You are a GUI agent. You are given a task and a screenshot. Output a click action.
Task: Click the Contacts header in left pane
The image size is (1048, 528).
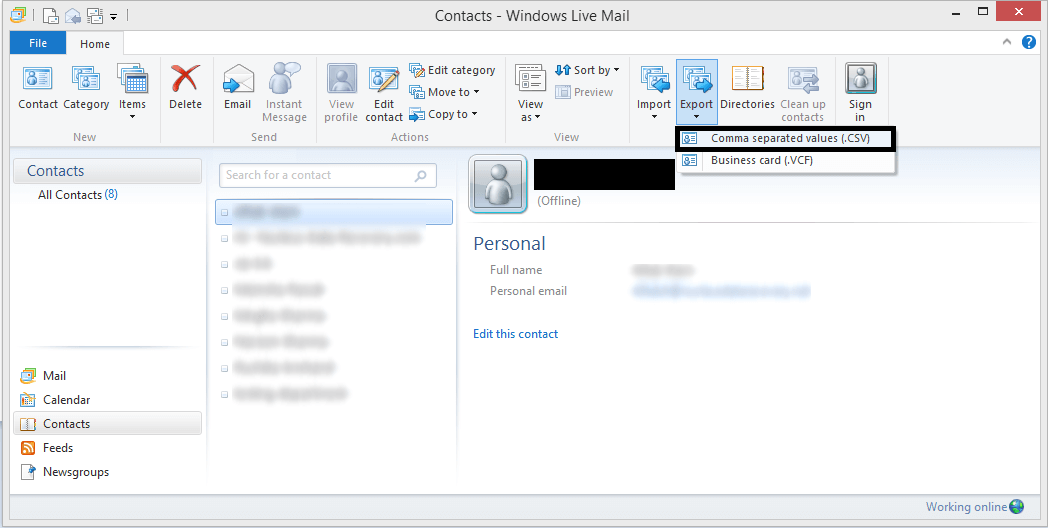tap(107, 170)
